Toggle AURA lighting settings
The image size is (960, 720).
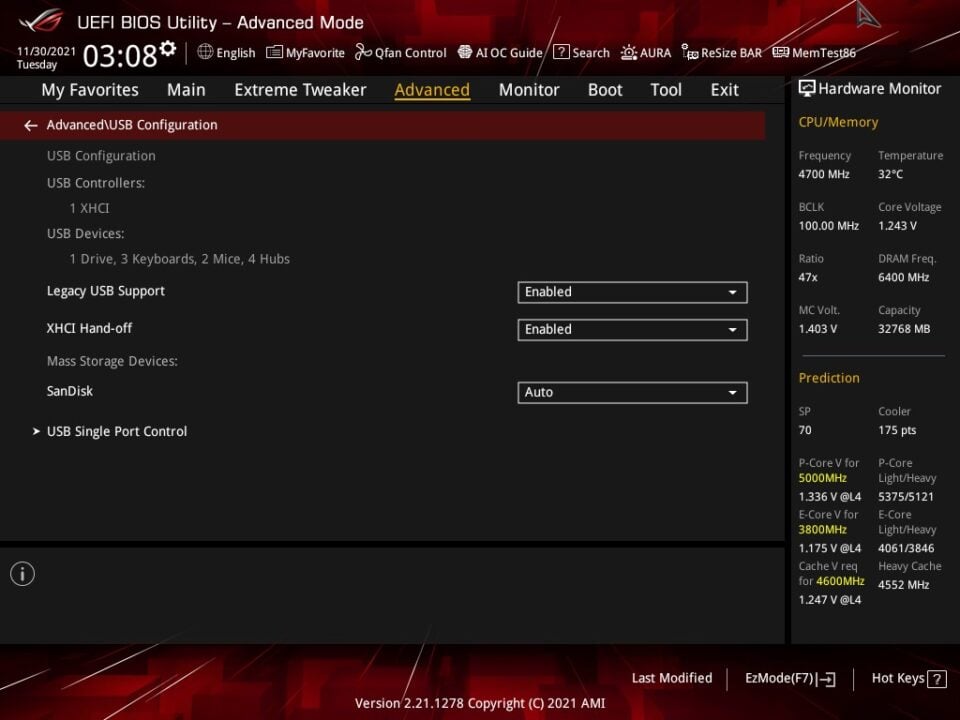tap(646, 53)
